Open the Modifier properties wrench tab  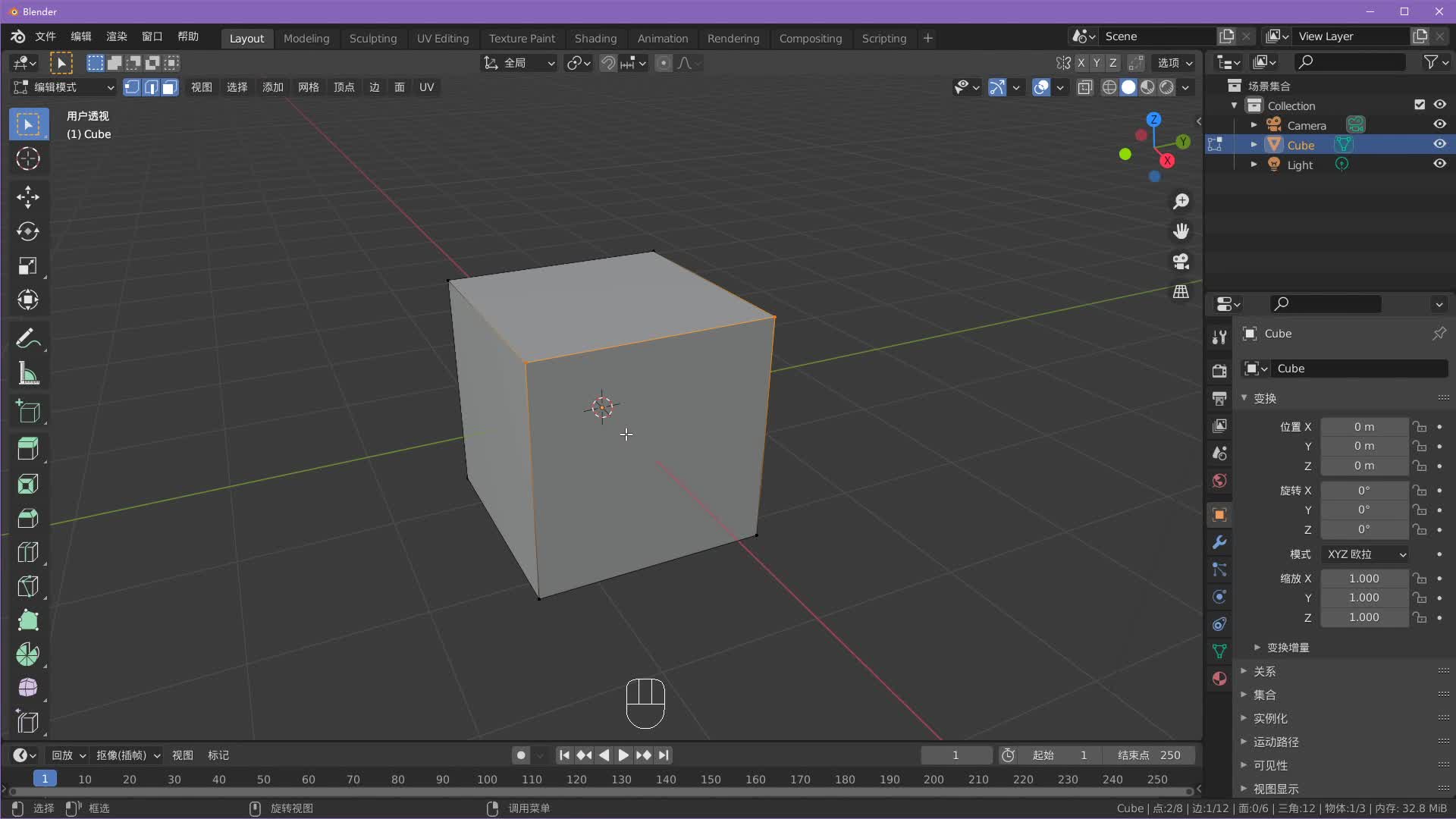1219,542
